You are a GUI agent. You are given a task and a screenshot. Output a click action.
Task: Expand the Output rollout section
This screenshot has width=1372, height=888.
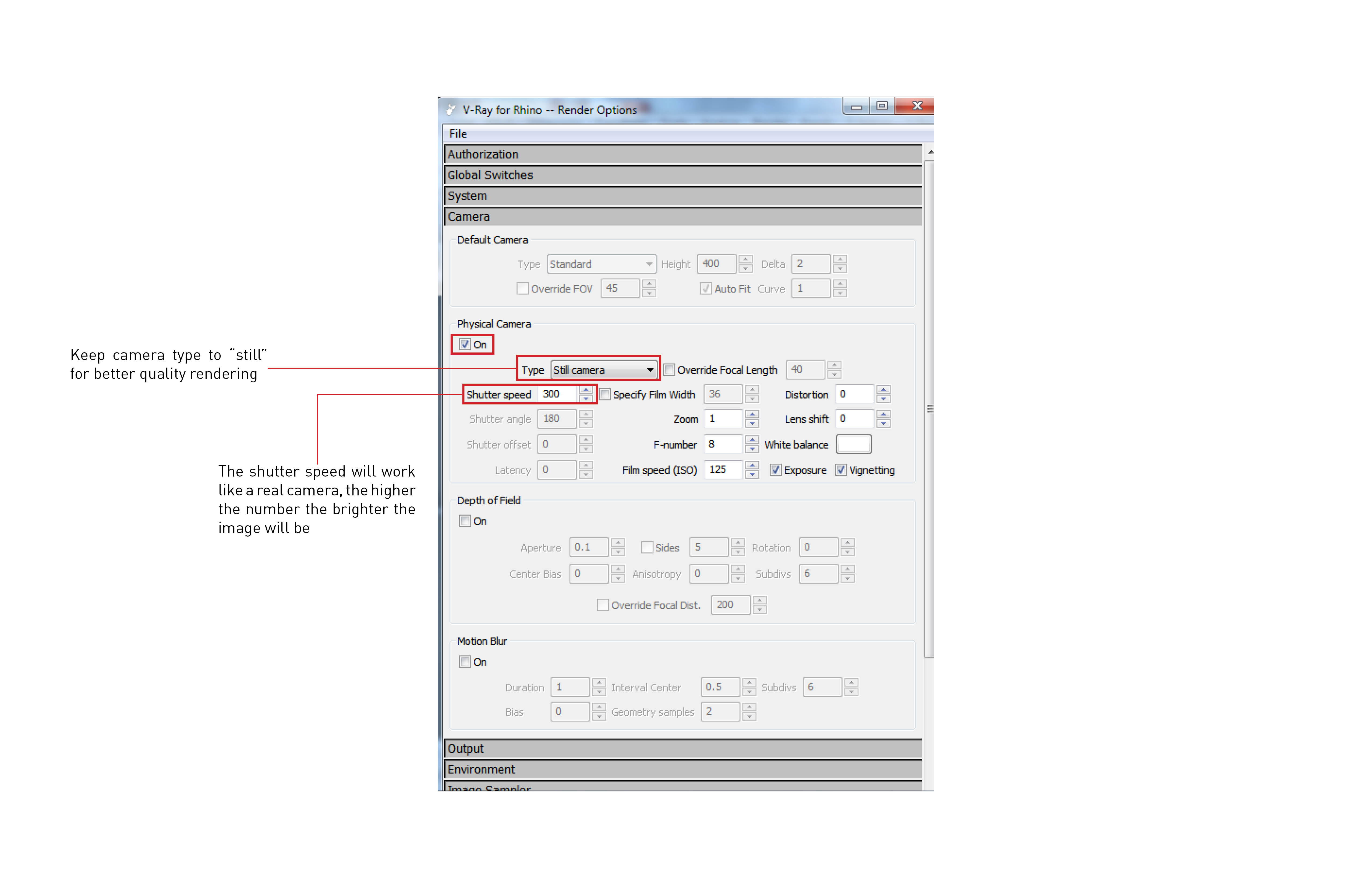(x=683, y=748)
